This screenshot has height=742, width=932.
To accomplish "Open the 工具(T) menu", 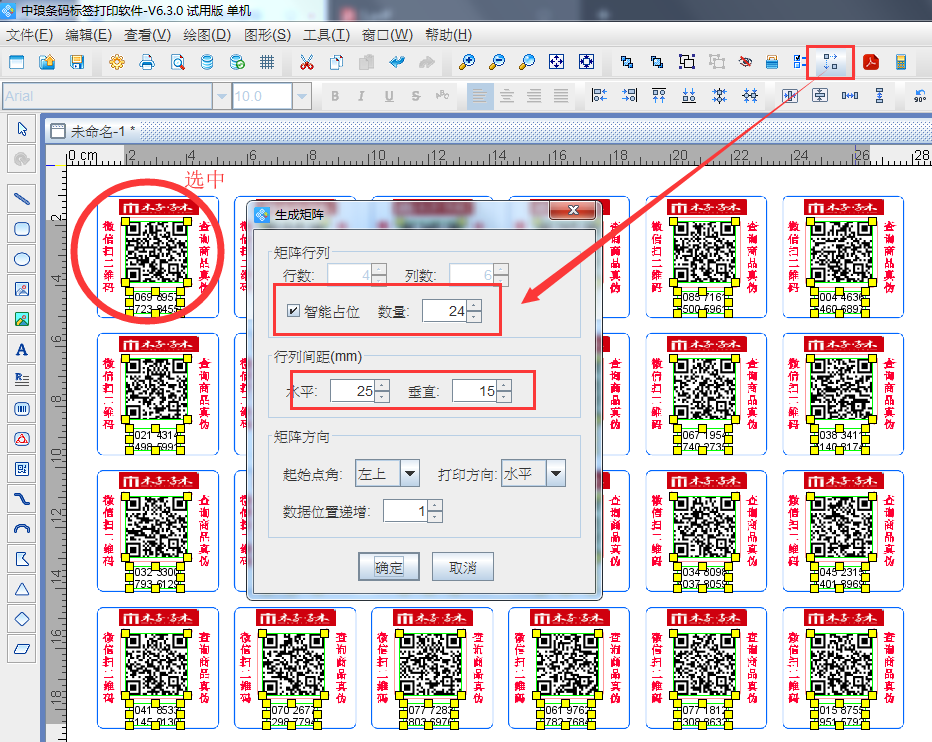I will 326,35.
